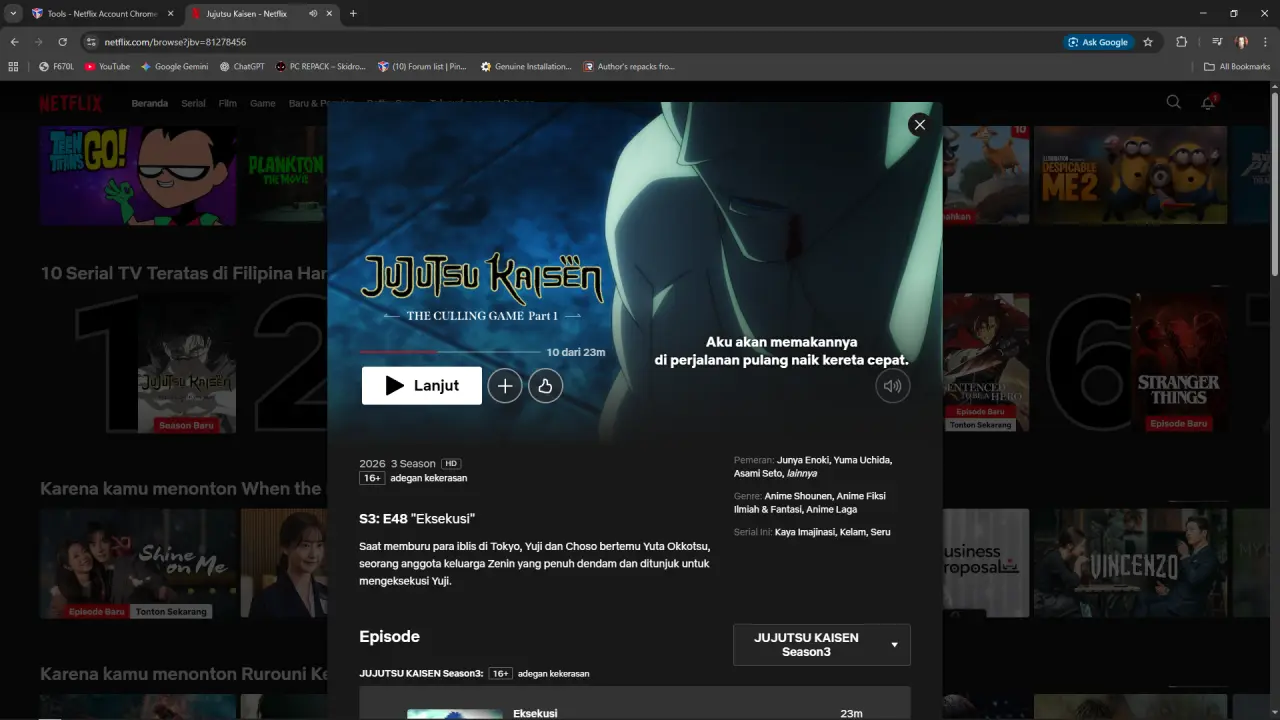Open ChatGPT bookmark
The width and height of the screenshot is (1280, 720).
(242, 67)
